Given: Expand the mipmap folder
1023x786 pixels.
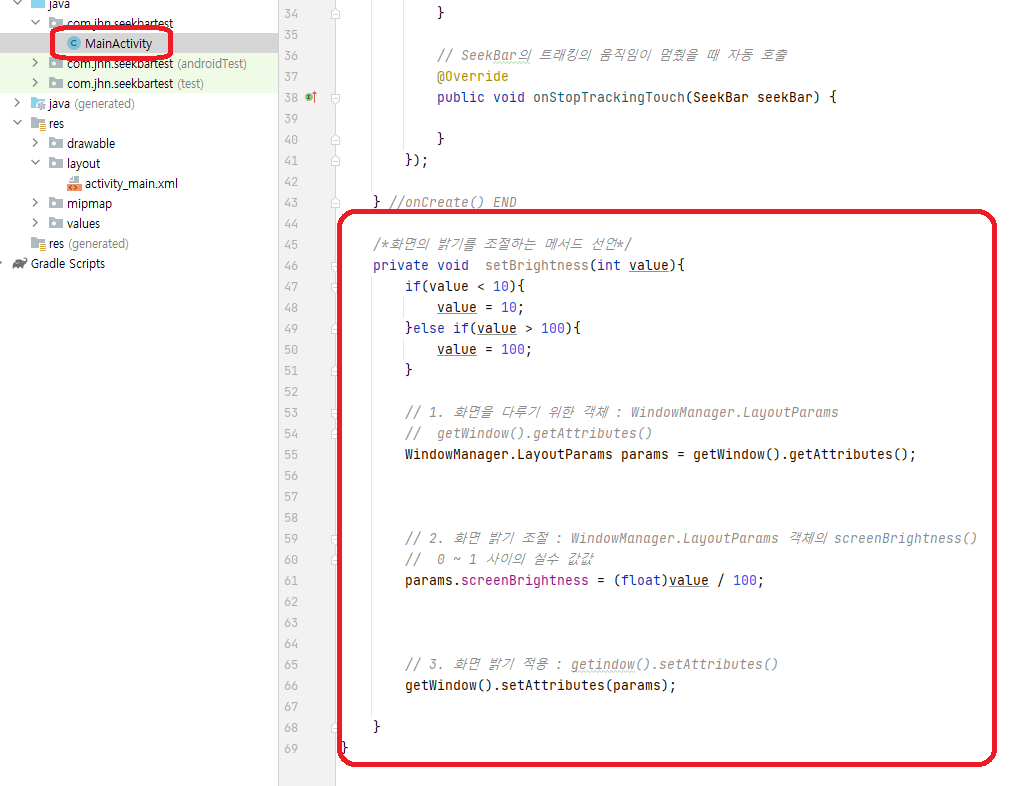Looking at the screenshot, I should point(35,203).
